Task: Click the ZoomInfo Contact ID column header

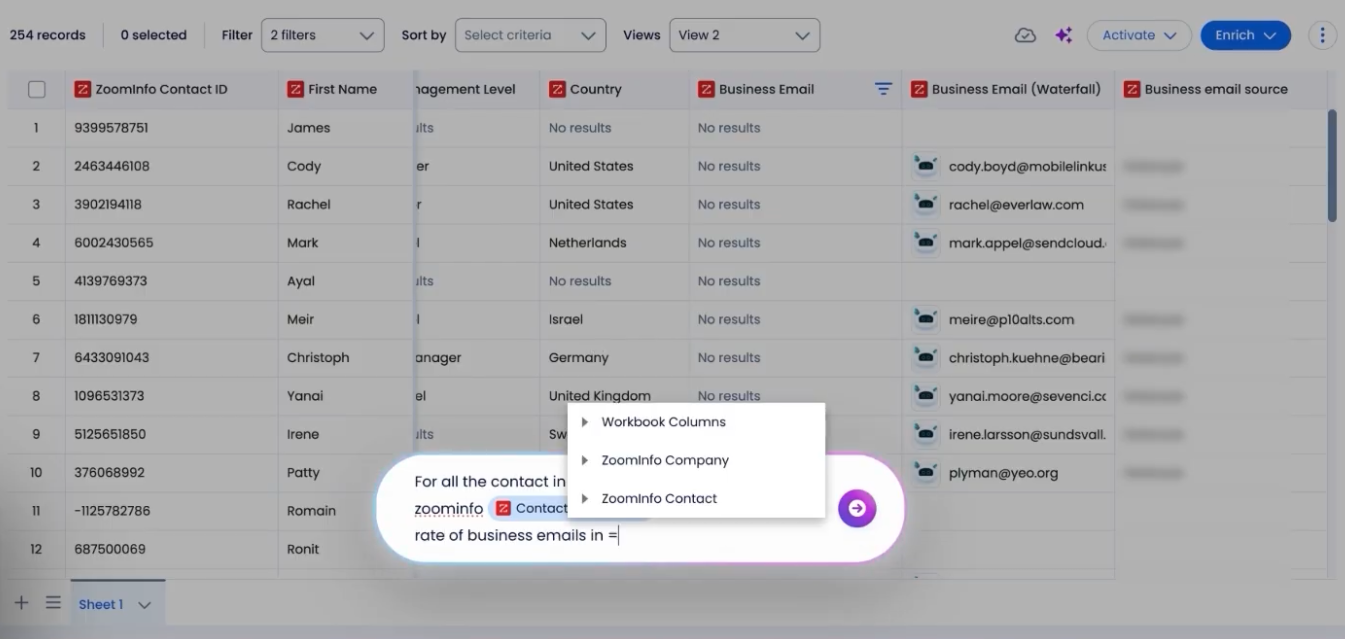Action: [x=171, y=89]
